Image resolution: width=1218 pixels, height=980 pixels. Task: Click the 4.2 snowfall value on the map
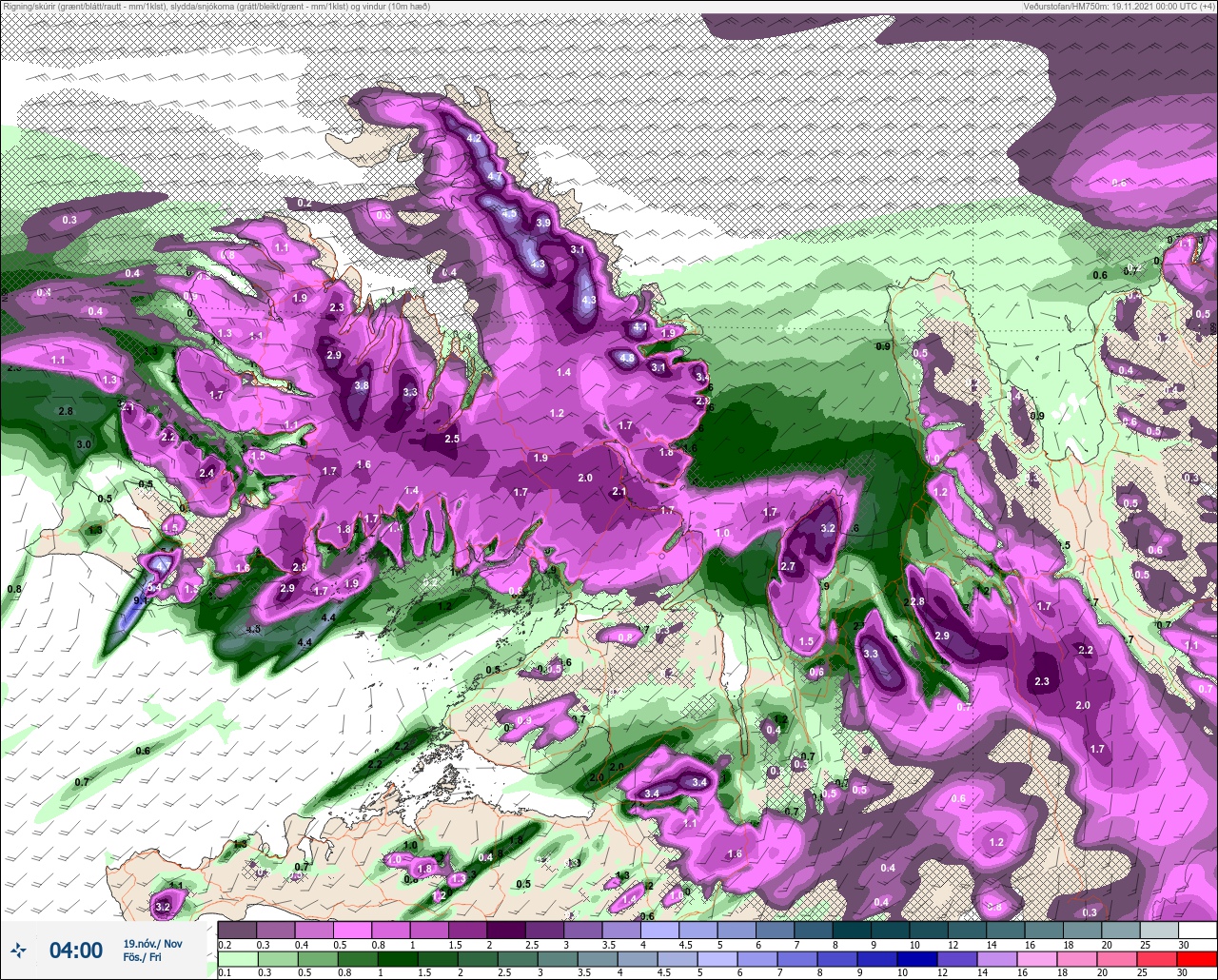(474, 139)
